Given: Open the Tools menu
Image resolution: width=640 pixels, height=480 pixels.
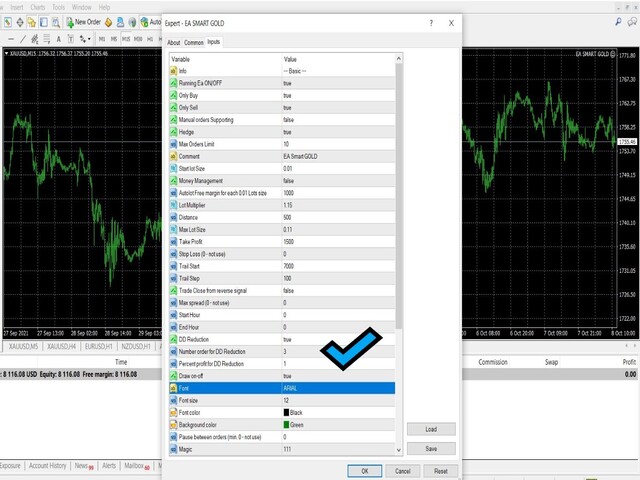Looking at the screenshot, I should click(58, 7).
